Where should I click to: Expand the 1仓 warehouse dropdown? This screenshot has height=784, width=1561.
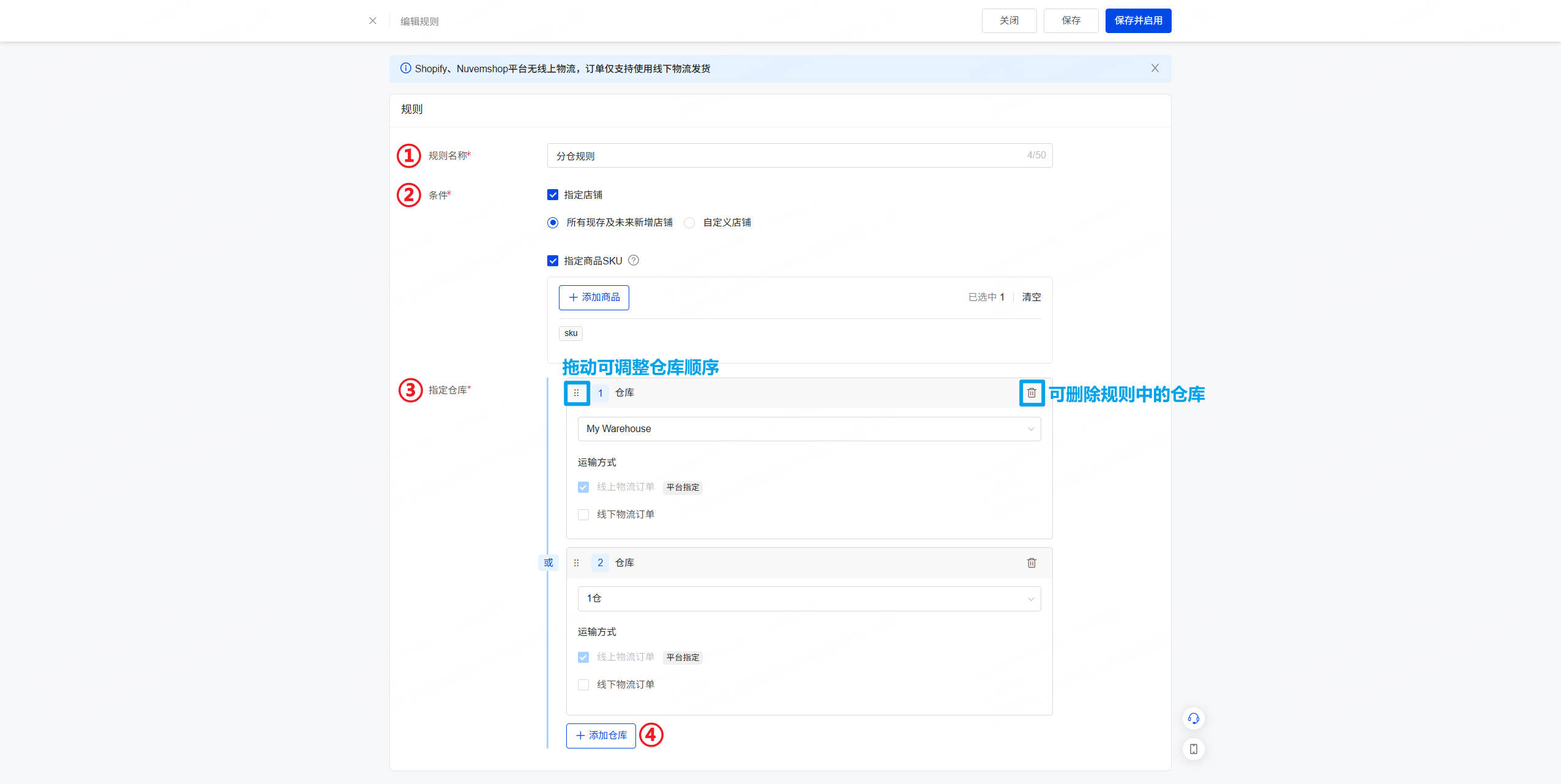pos(809,599)
